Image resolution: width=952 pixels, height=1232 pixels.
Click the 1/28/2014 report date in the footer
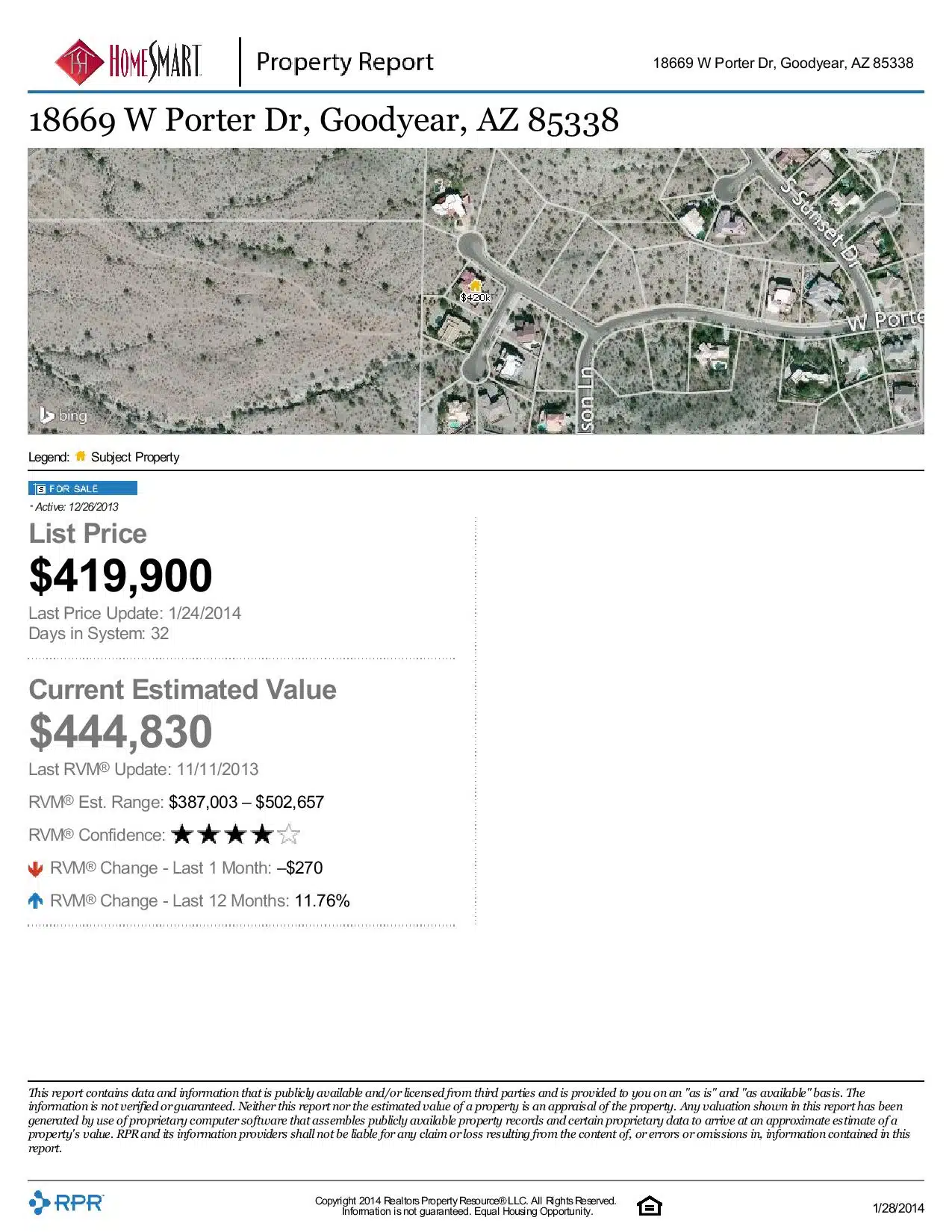click(898, 1208)
